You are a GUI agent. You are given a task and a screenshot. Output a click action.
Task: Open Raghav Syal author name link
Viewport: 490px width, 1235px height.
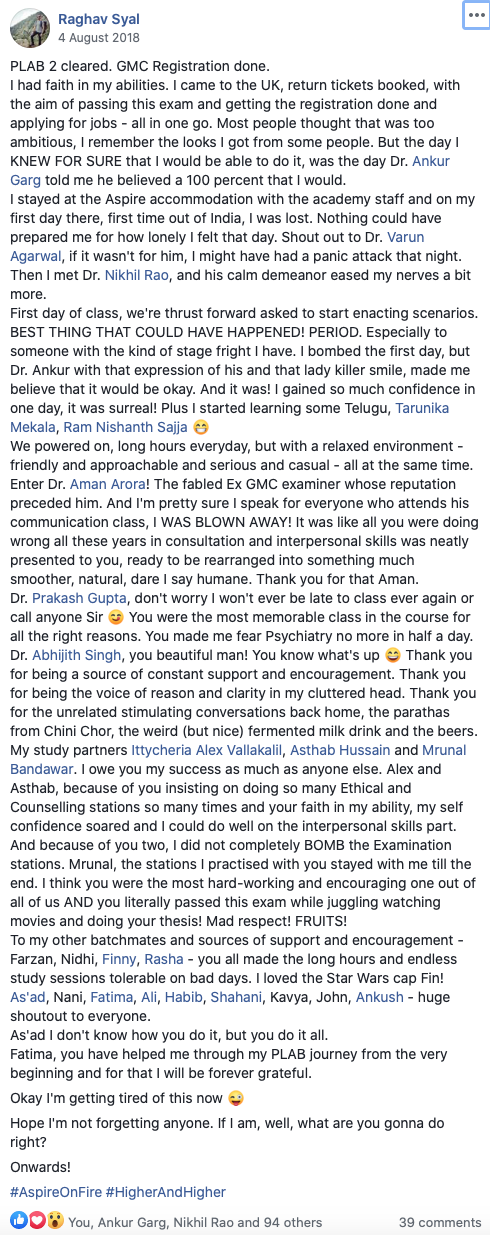pos(98,18)
